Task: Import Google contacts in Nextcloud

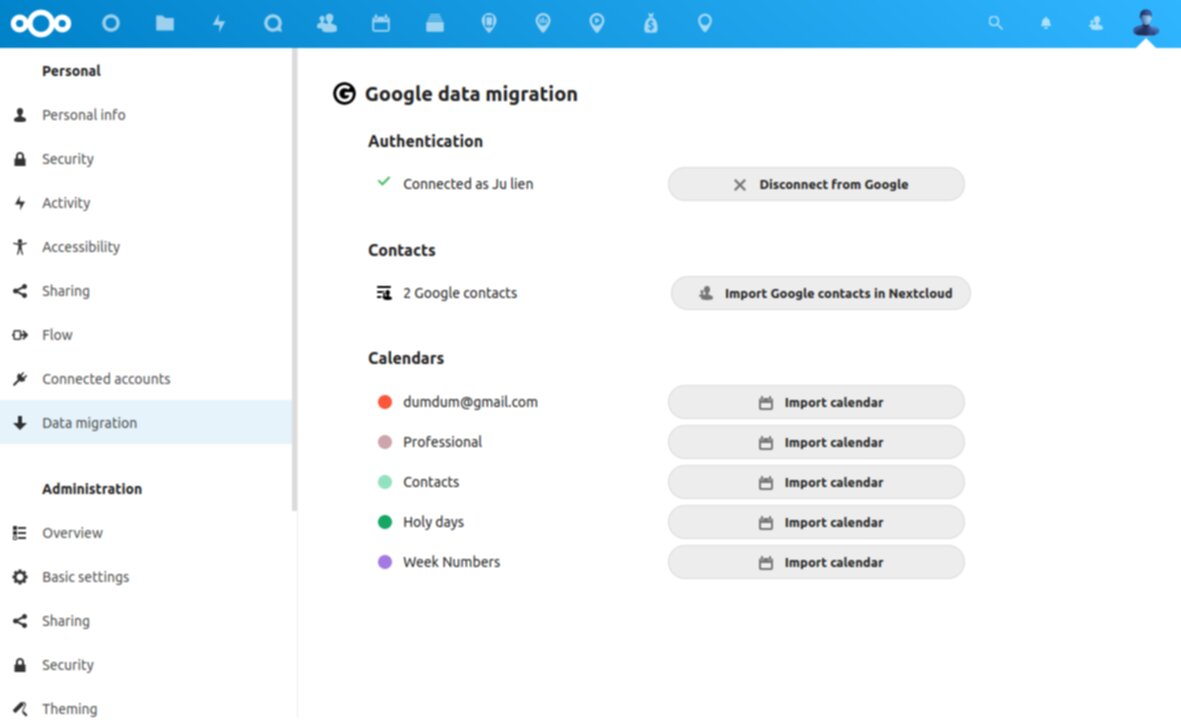Action: [x=820, y=294]
